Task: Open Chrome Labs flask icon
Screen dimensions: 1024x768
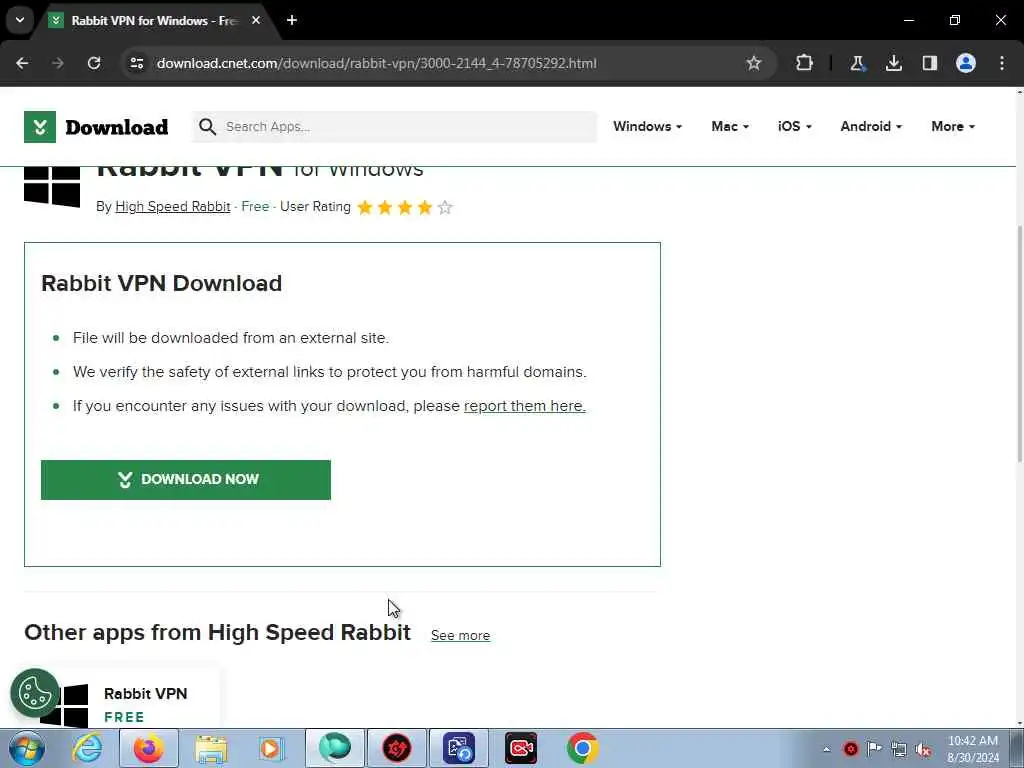Action: pos(857,63)
